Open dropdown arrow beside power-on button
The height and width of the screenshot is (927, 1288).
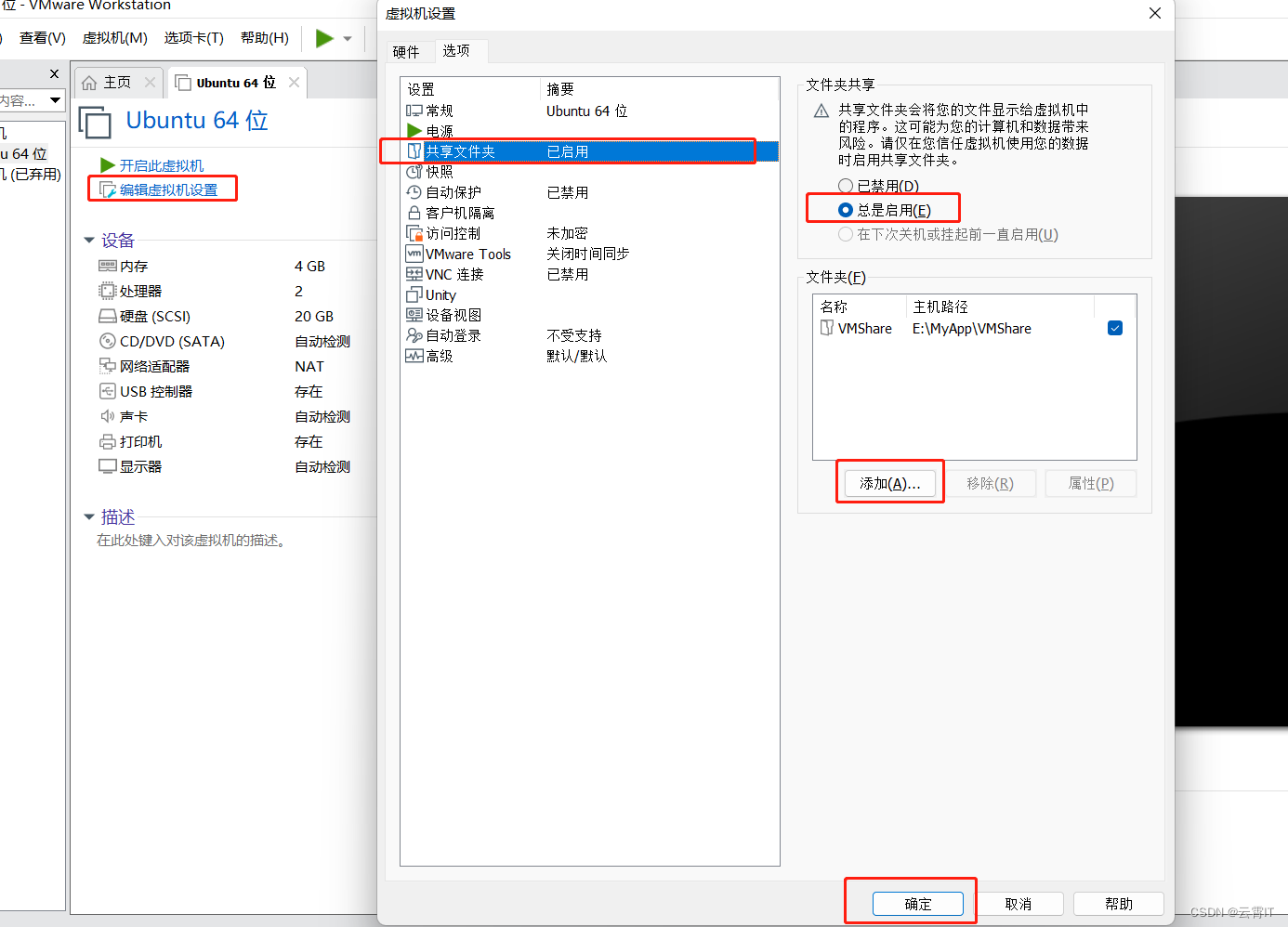(x=348, y=39)
